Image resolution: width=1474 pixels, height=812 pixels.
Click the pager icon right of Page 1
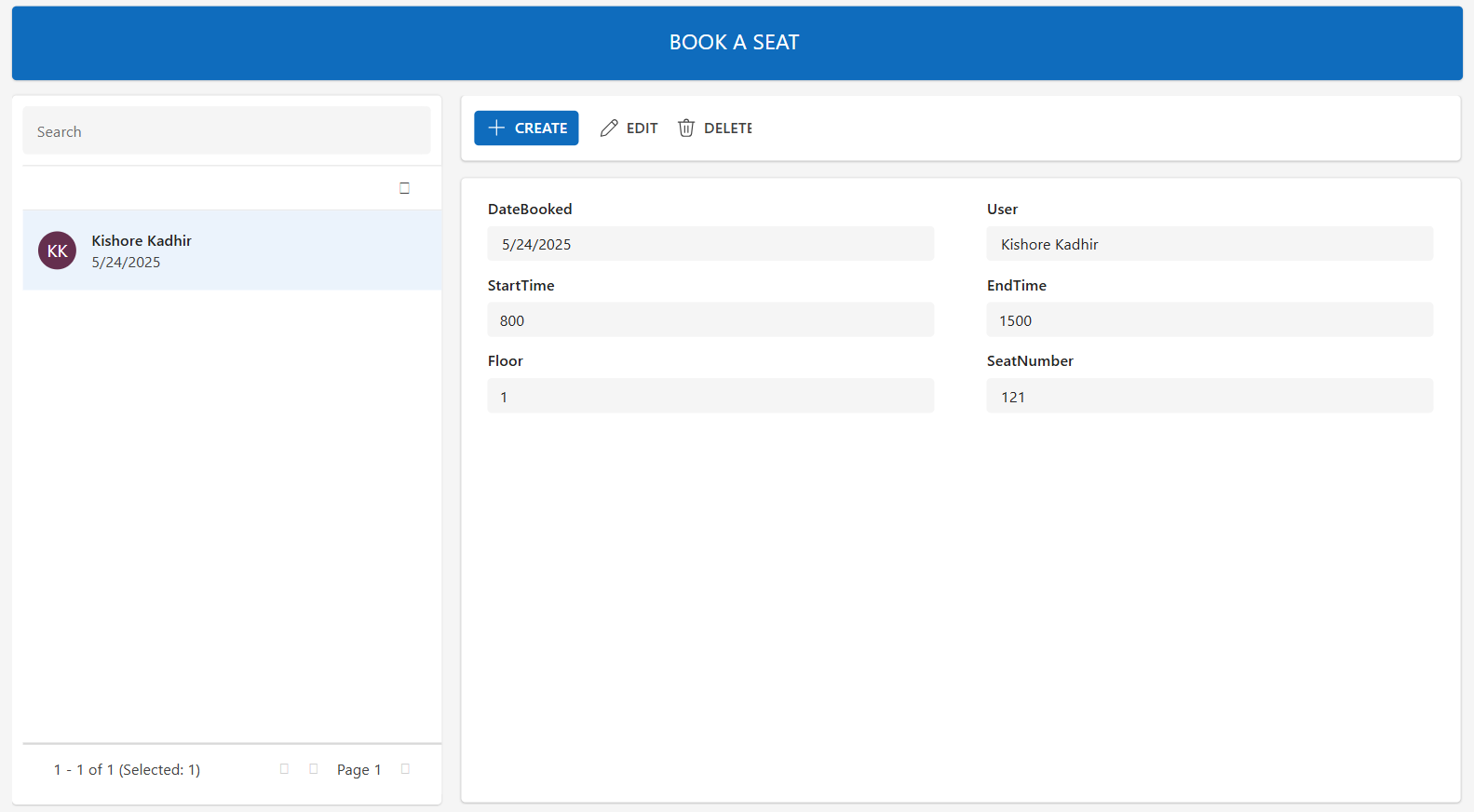[x=405, y=769]
